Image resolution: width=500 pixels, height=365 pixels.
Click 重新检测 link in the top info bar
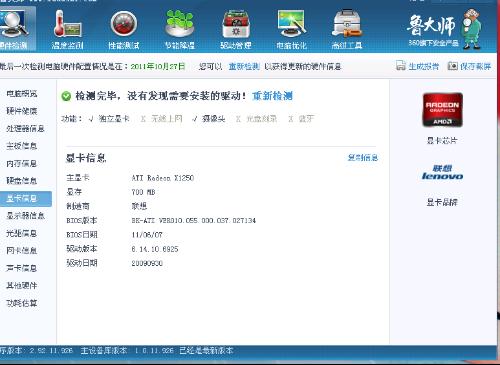[244, 66]
